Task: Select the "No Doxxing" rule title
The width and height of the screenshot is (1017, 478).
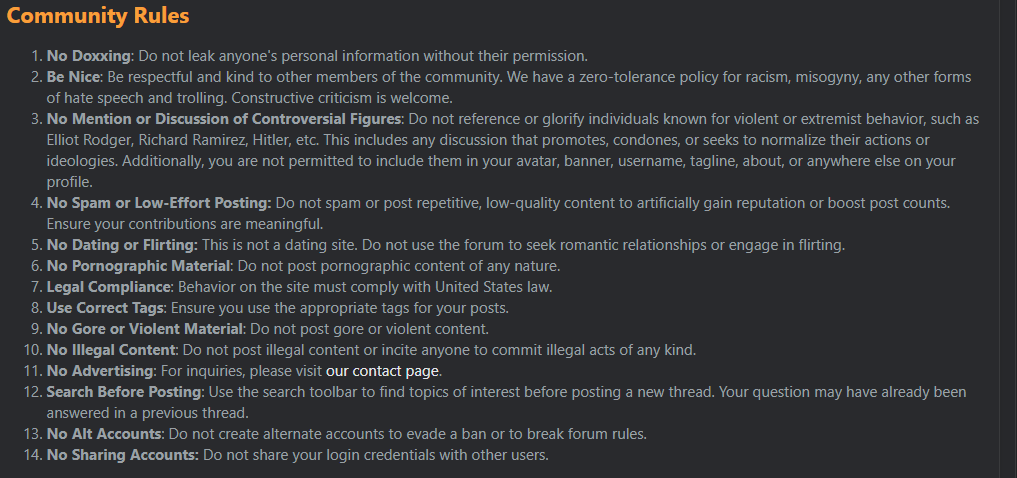Action: [88, 56]
